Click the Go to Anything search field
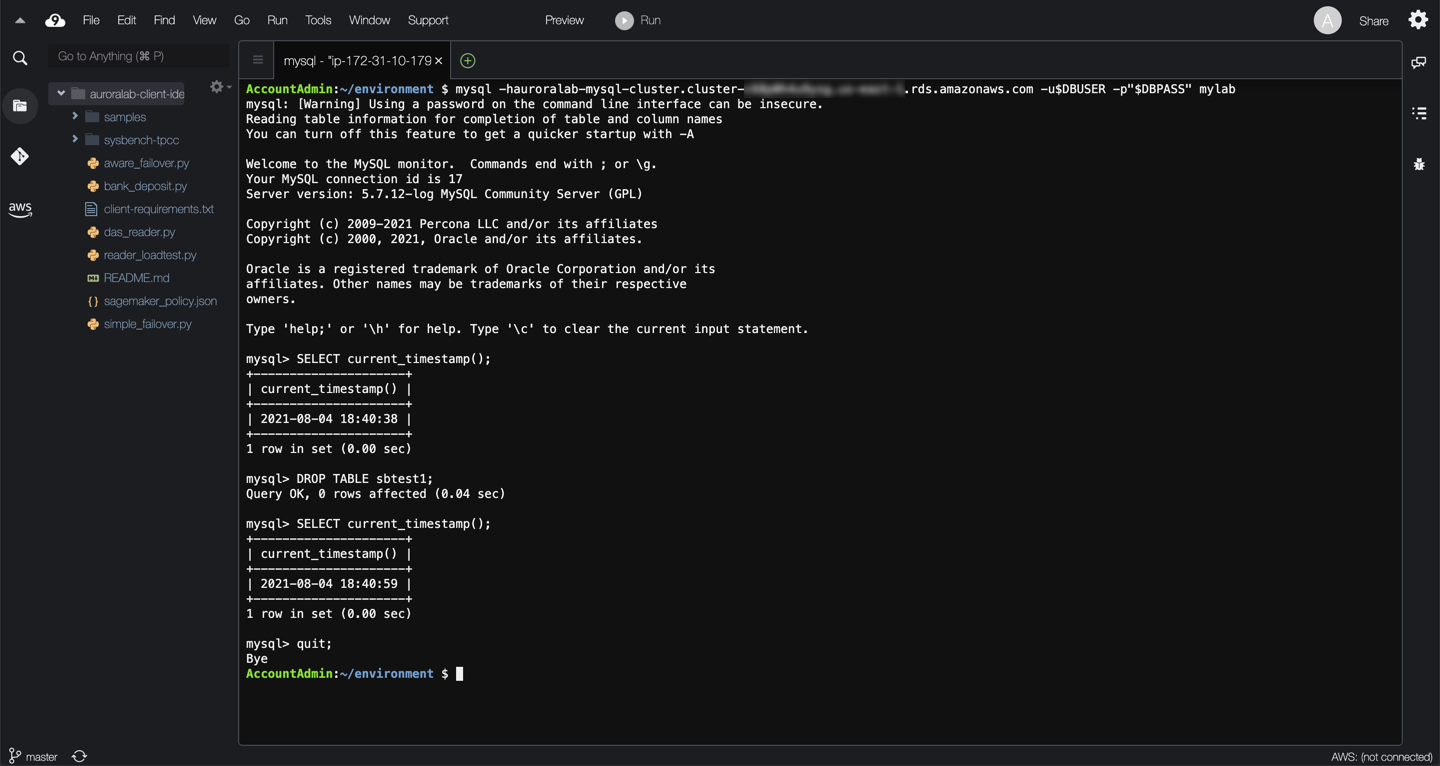Image resolution: width=1440 pixels, height=766 pixels. (x=140, y=57)
